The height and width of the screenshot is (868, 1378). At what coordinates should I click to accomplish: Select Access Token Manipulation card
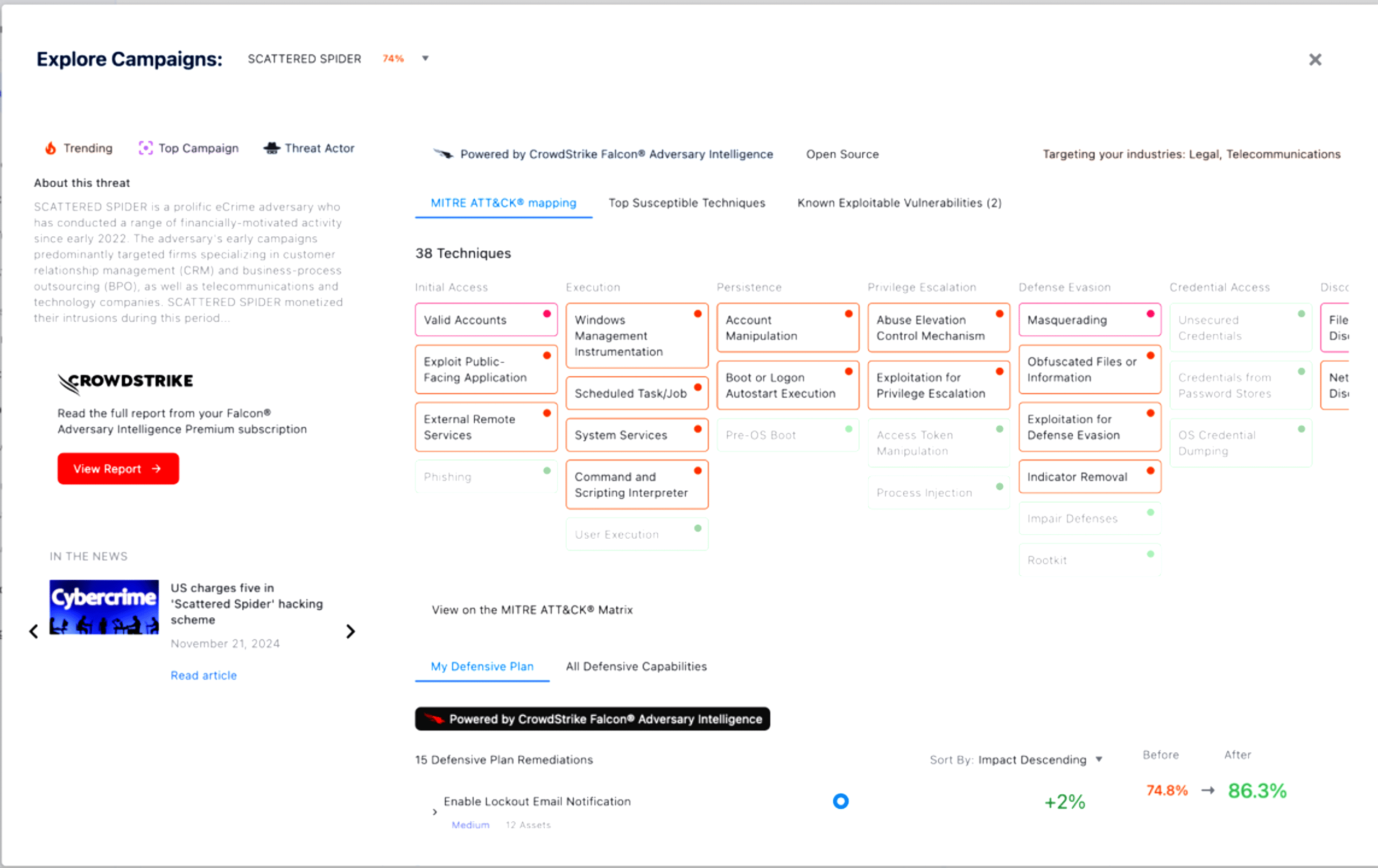939,443
